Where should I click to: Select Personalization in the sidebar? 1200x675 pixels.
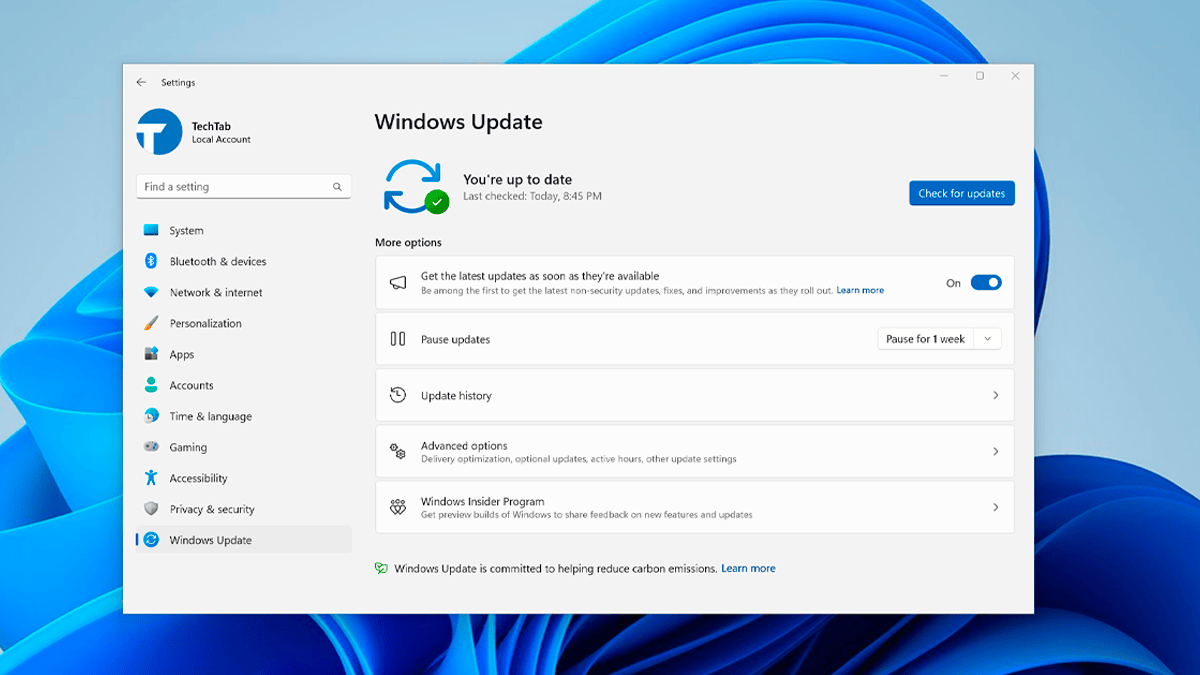[244, 323]
